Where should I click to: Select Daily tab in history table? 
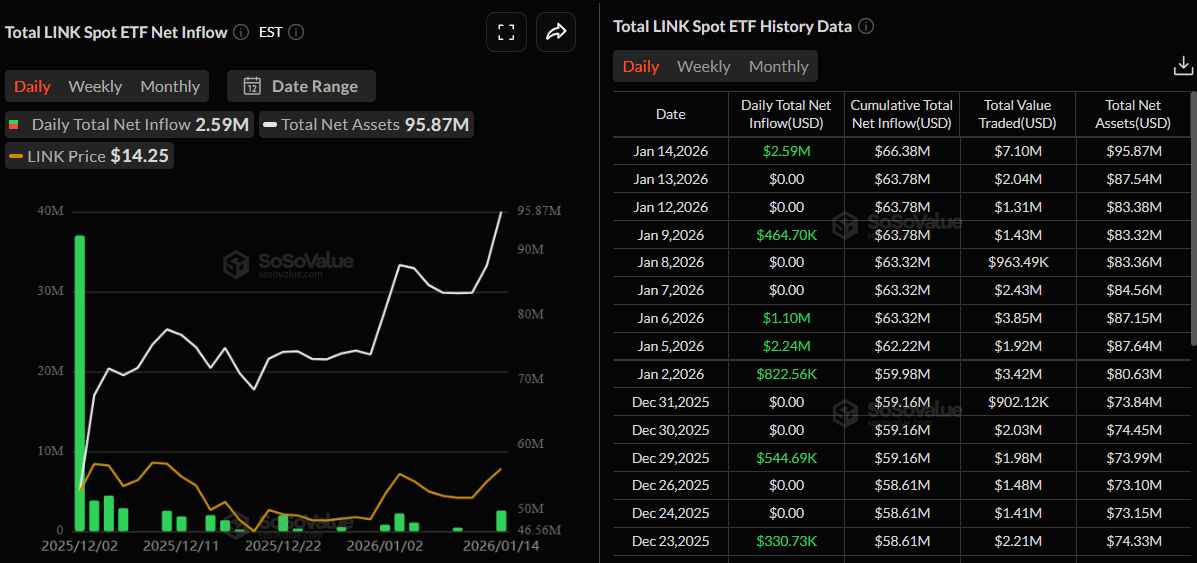coord(641,66)
